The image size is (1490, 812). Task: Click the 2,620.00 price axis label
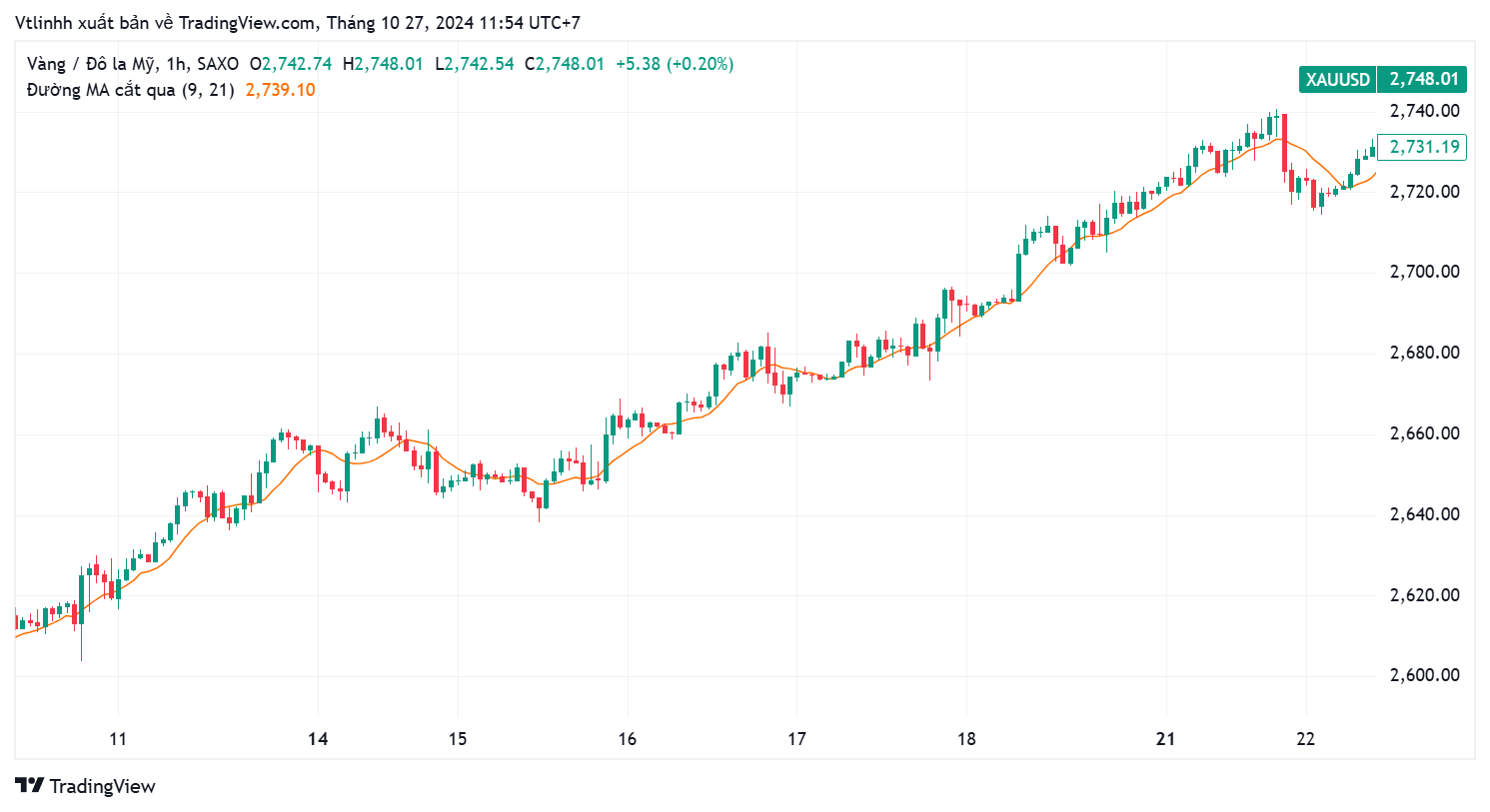click(x=1424, y=595)
